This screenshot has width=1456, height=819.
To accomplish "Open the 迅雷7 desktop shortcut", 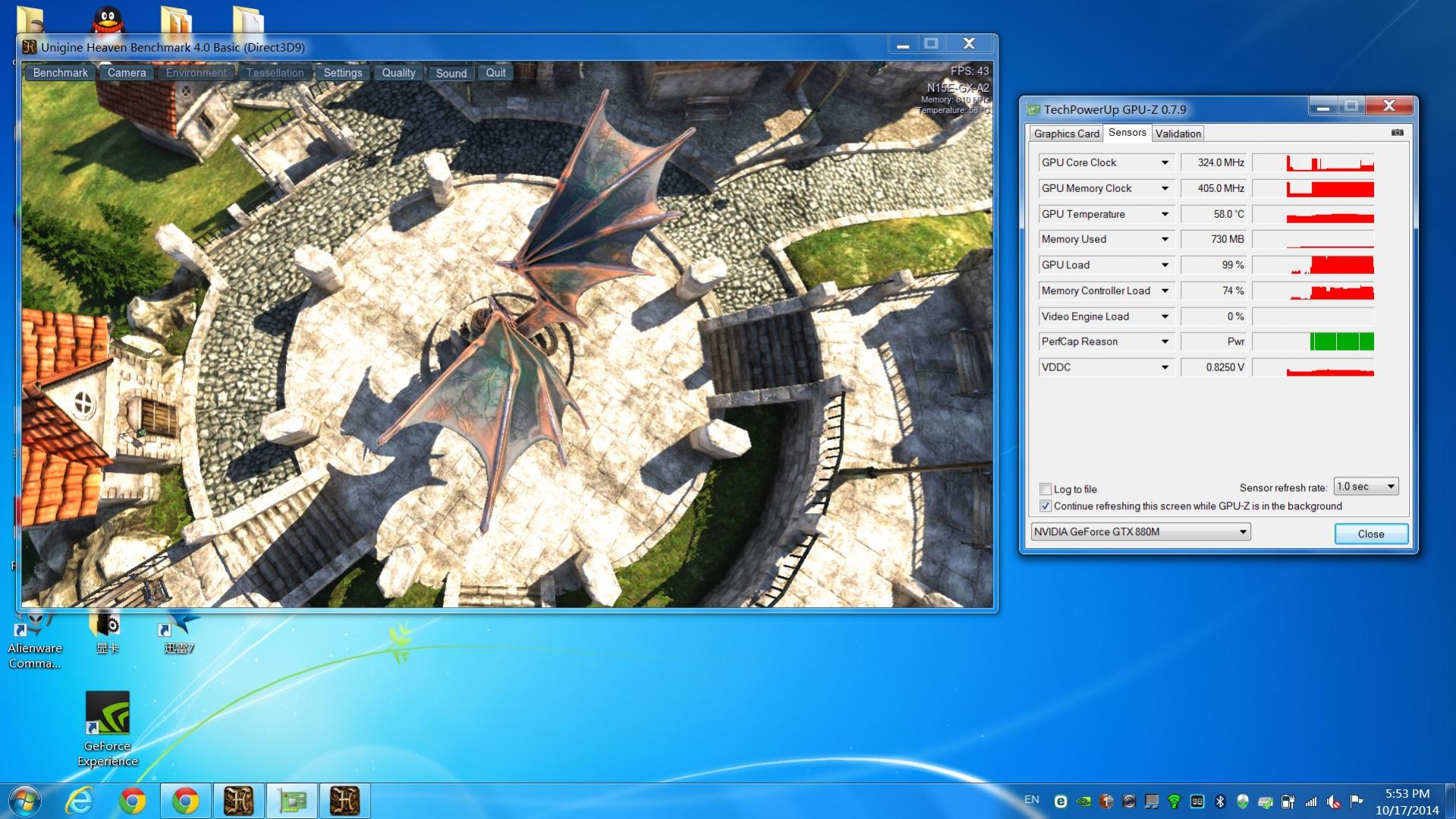I will (180, 634).
